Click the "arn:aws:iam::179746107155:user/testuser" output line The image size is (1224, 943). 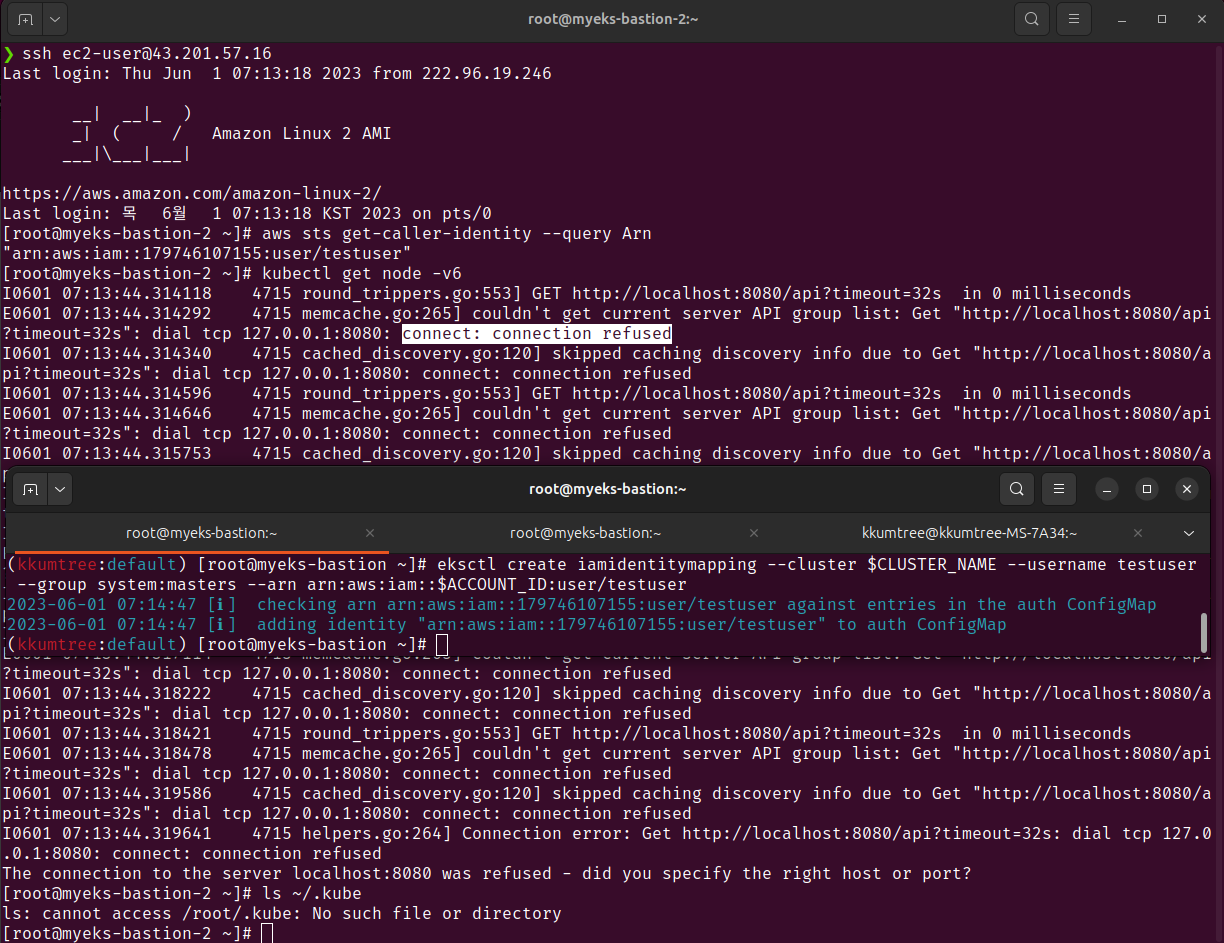(x=207, y=253)
